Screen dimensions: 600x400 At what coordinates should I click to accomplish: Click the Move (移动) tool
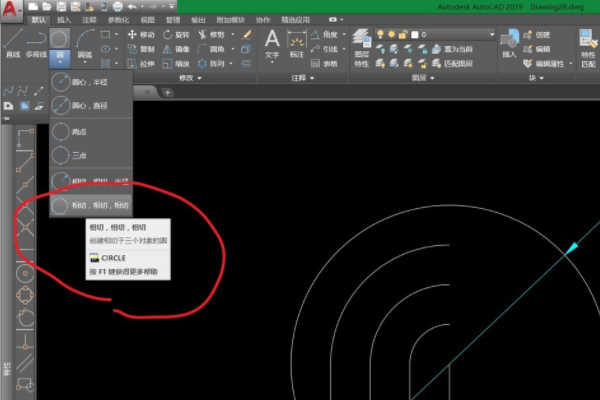(x=141, y=35)
